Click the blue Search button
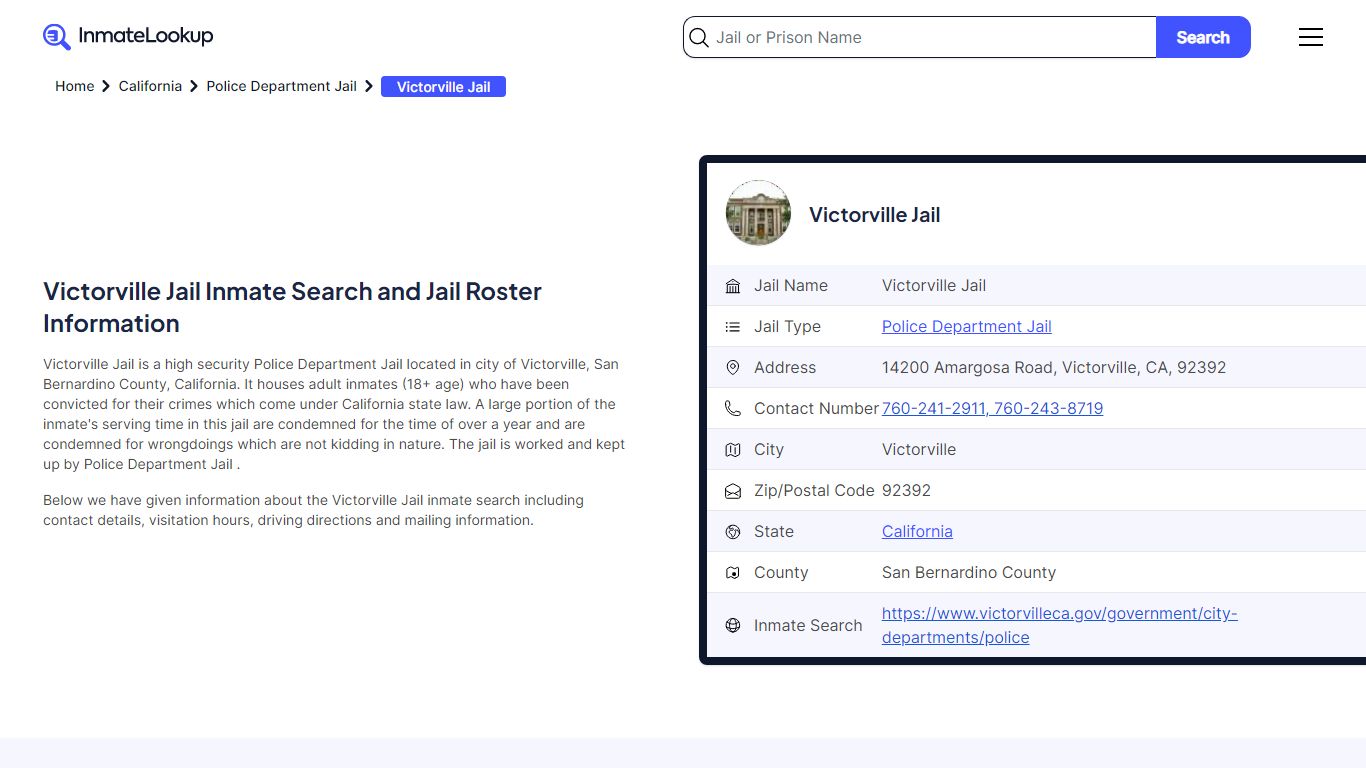This screenshot has height=768, width=1366. point(1203,37)
